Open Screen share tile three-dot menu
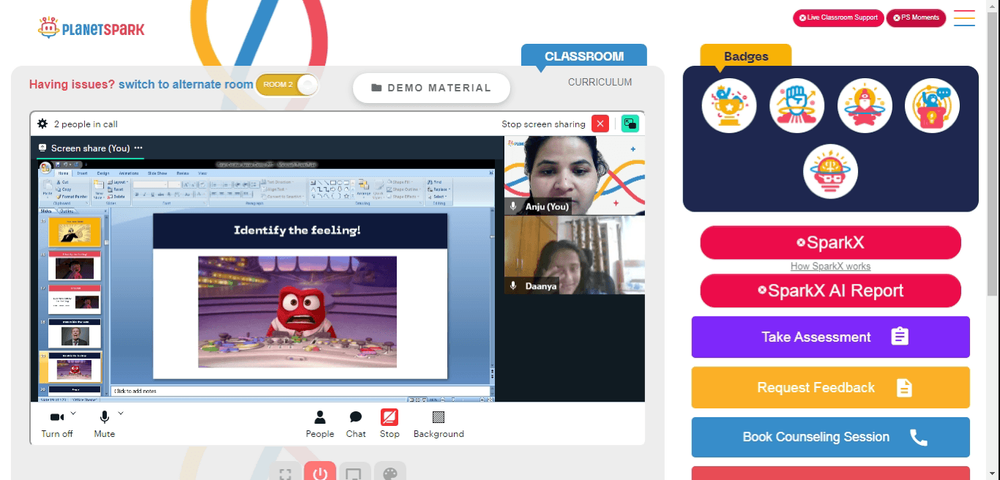This screenshot has width=1000, height=480. pyautogui.click(x=138, y=148)
